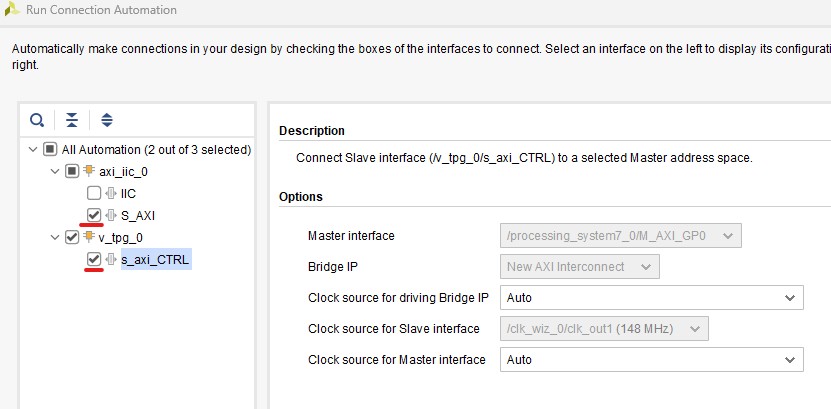The height and width of the screenshot is (409, 831).
Task: Select the s_axi_CTRL tree item label
Action: click(x=155, y=259)
